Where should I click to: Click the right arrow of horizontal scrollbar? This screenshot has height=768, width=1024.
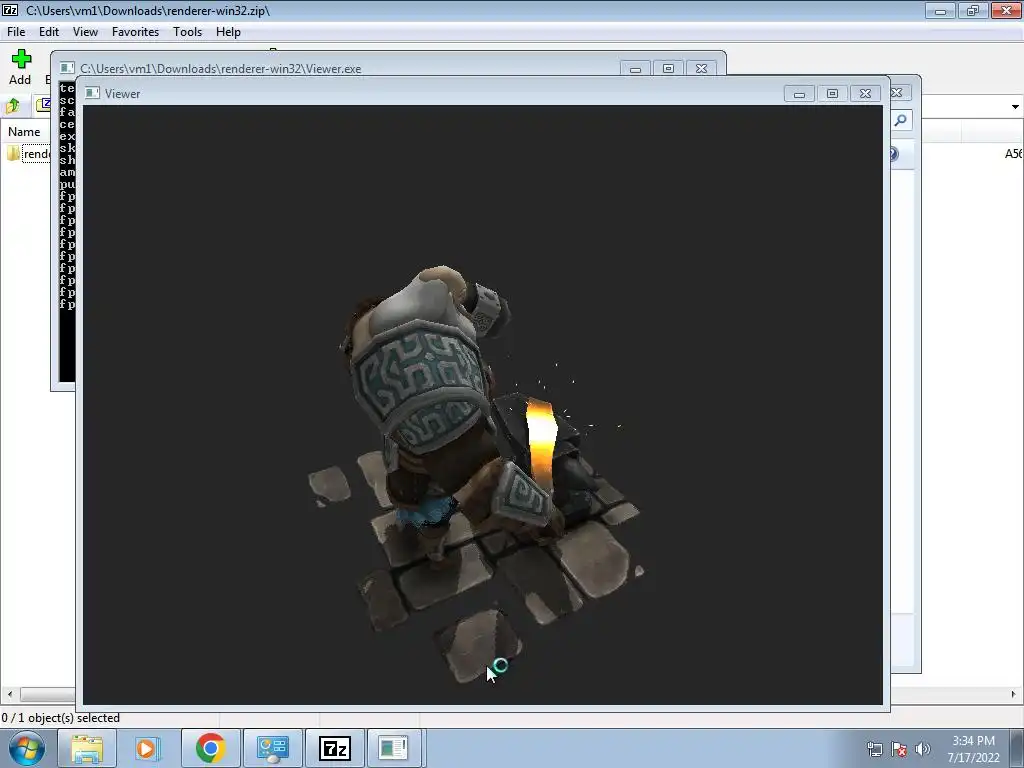pos(1014,694)
